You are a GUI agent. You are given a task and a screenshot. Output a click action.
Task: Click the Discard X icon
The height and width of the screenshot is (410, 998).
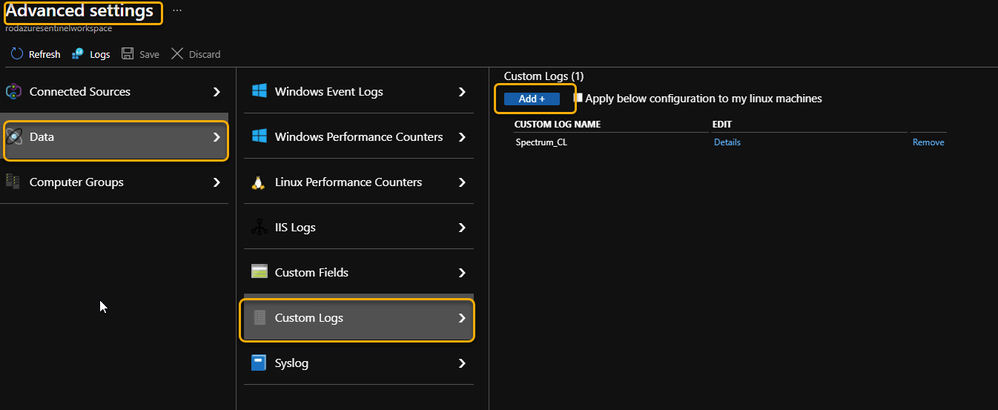pos(176,54)
